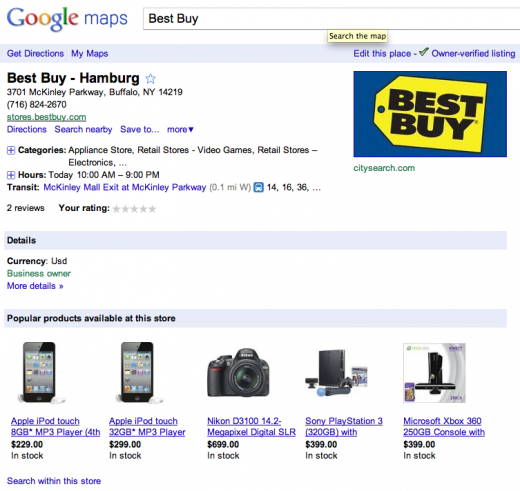This screenshot has width=520, height=491.
Task: Select the Xbox 360 console product image
Action: coord(434,373)
